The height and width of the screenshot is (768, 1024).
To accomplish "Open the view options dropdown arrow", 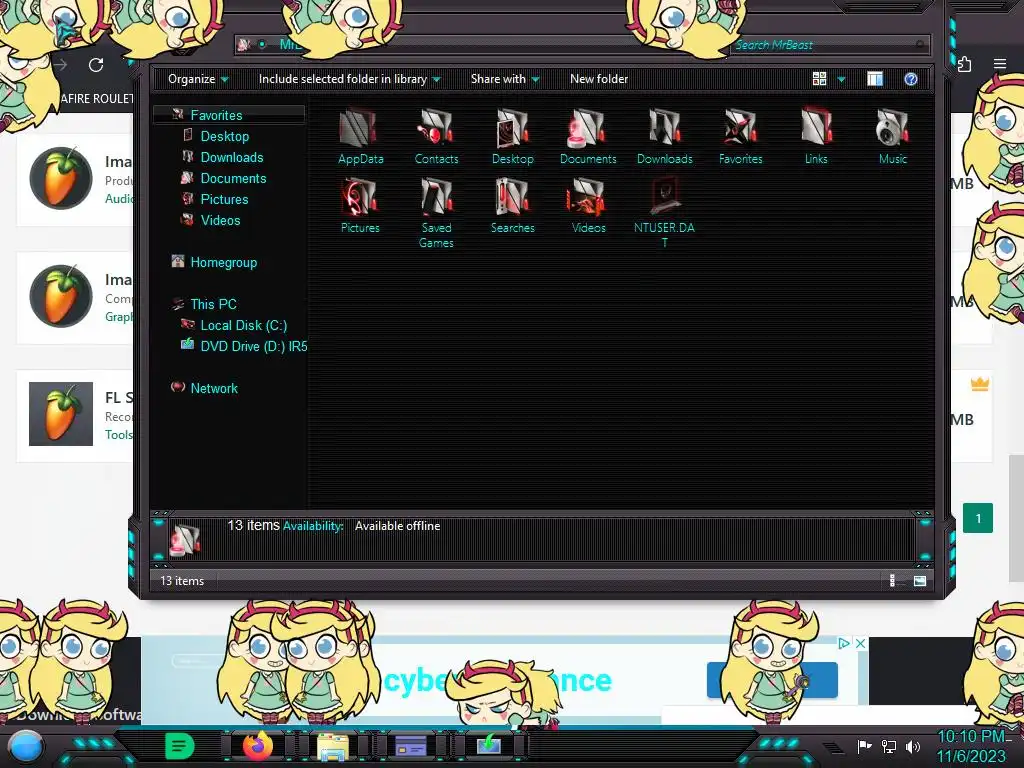I will 841,80.
